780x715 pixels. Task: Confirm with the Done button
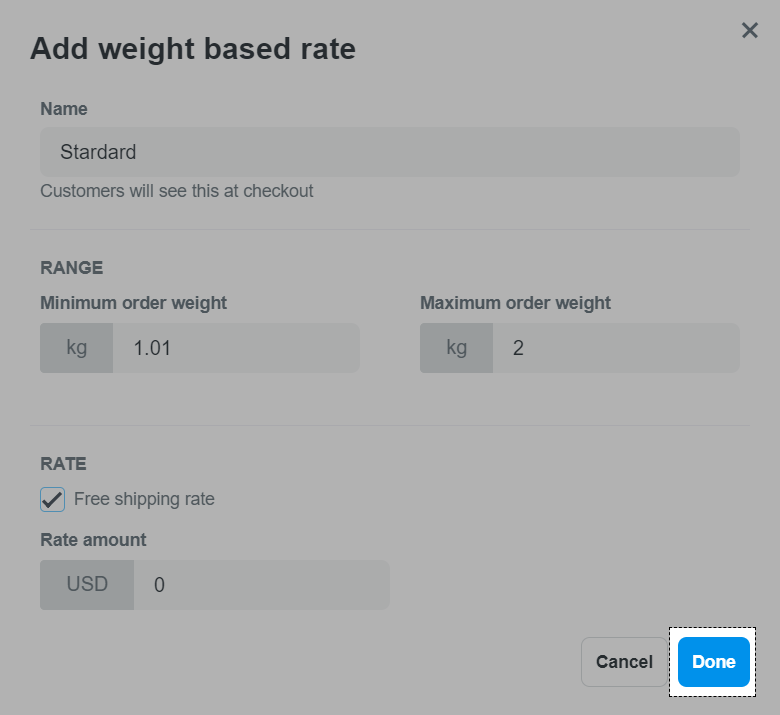tap(713, 662)
